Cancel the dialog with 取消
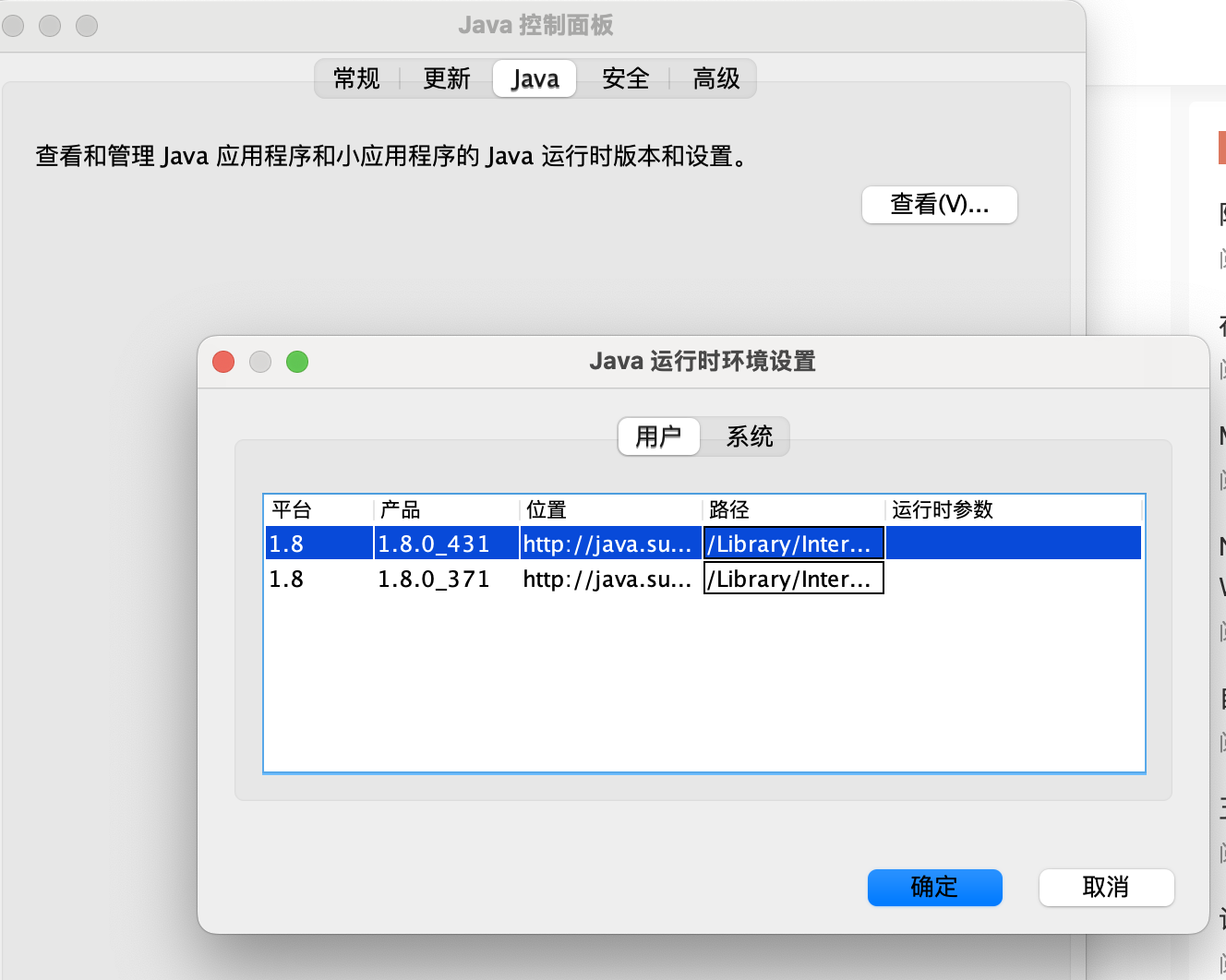The image size is (1226, 980). 1106,888
